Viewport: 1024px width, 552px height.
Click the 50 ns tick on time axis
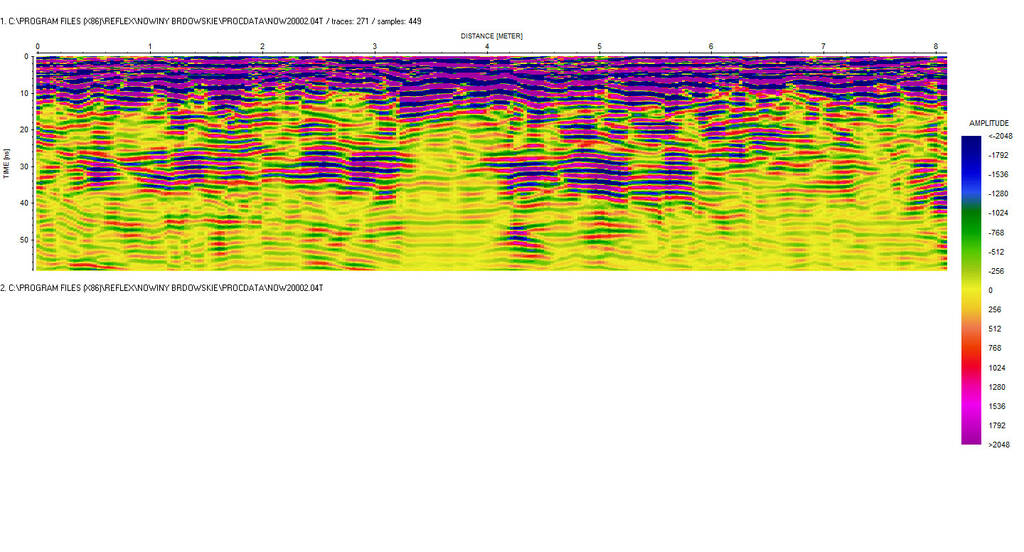click(22, 240)
